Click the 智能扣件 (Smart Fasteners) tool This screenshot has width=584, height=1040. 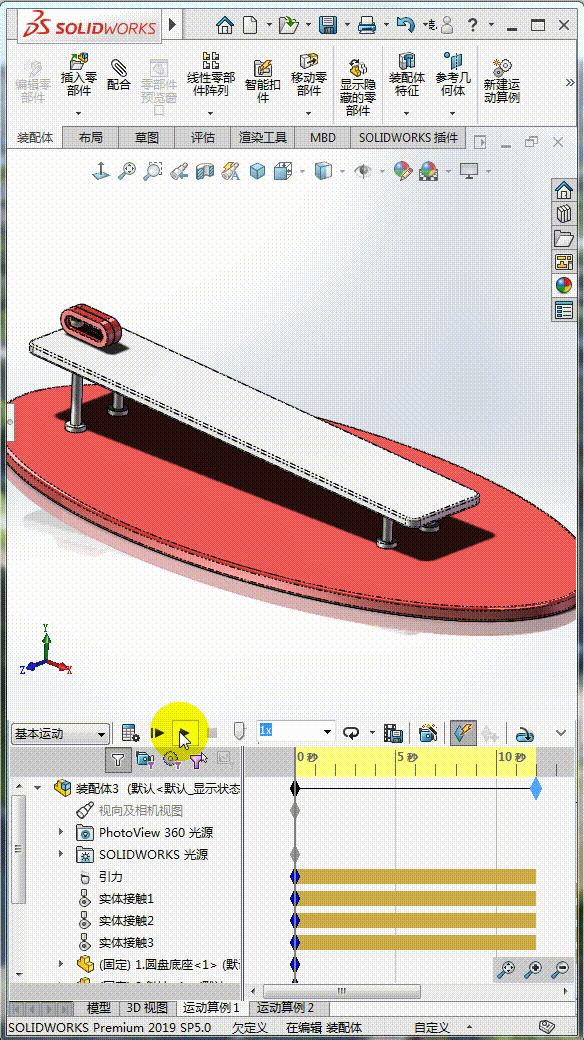click(263, 81)
